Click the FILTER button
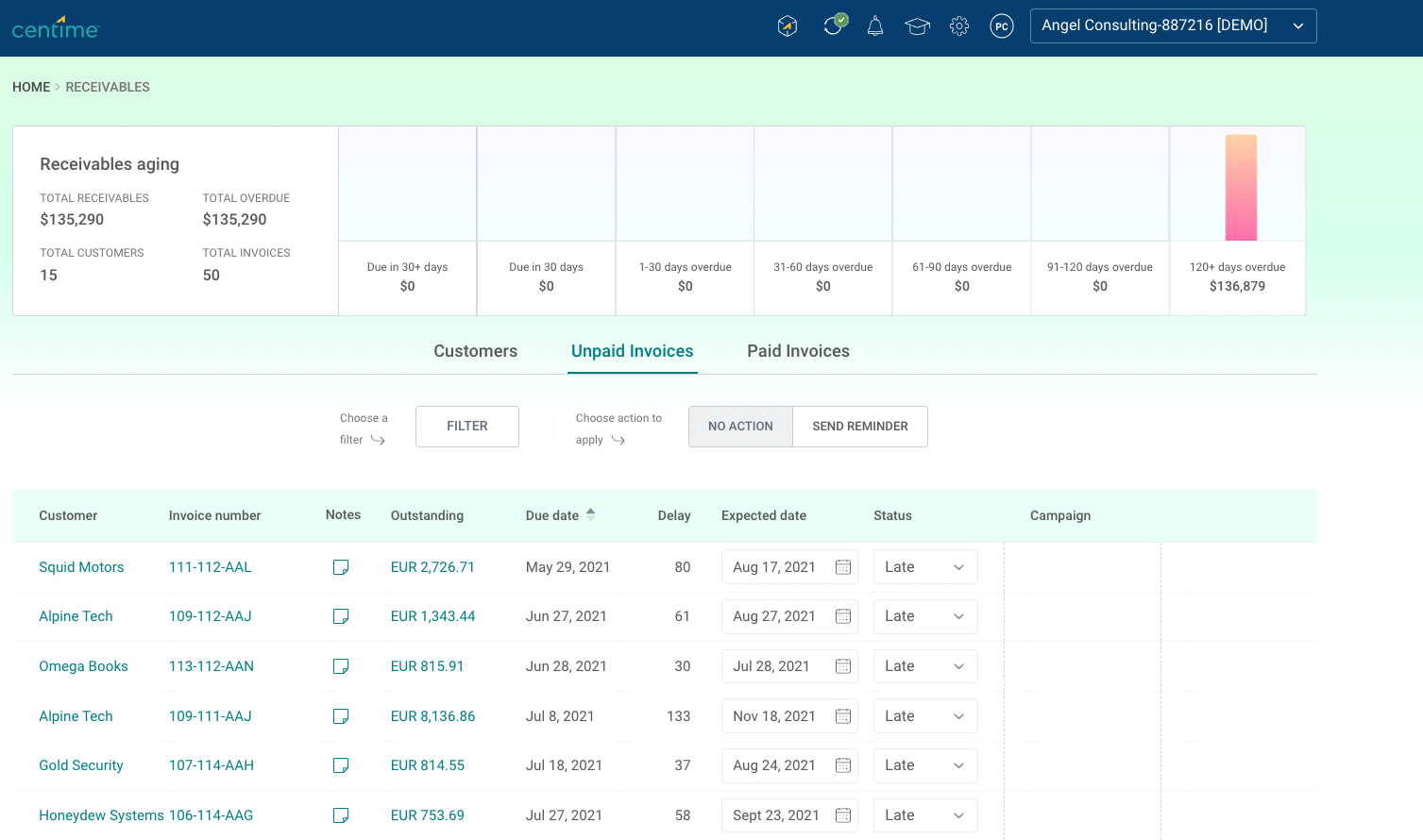This screenshot has height=840, width=1423. [x=467, y=427]
